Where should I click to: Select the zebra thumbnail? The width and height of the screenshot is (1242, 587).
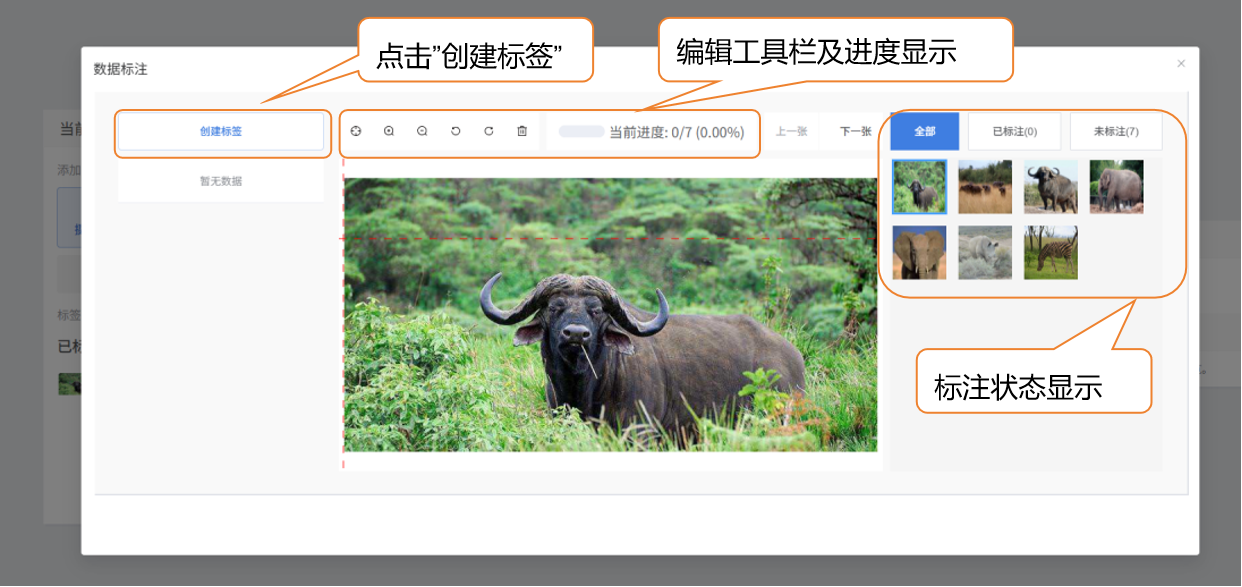coord(1050,252)
